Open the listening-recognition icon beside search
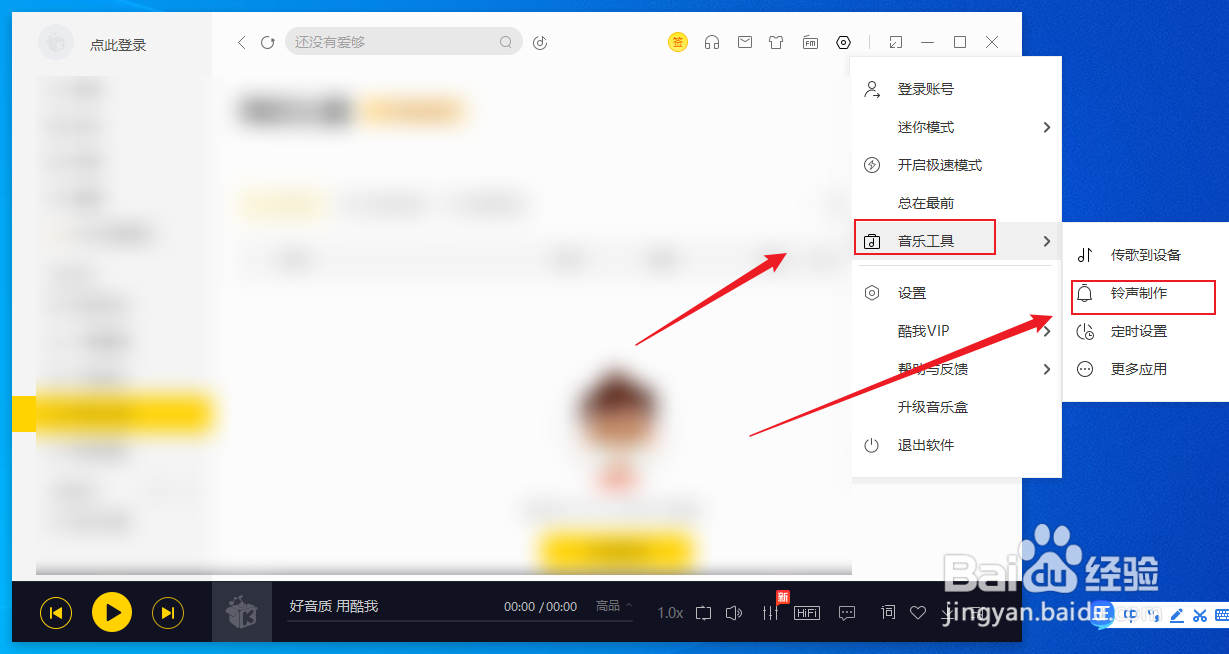The image size is (1229, 654). point(540,42)
